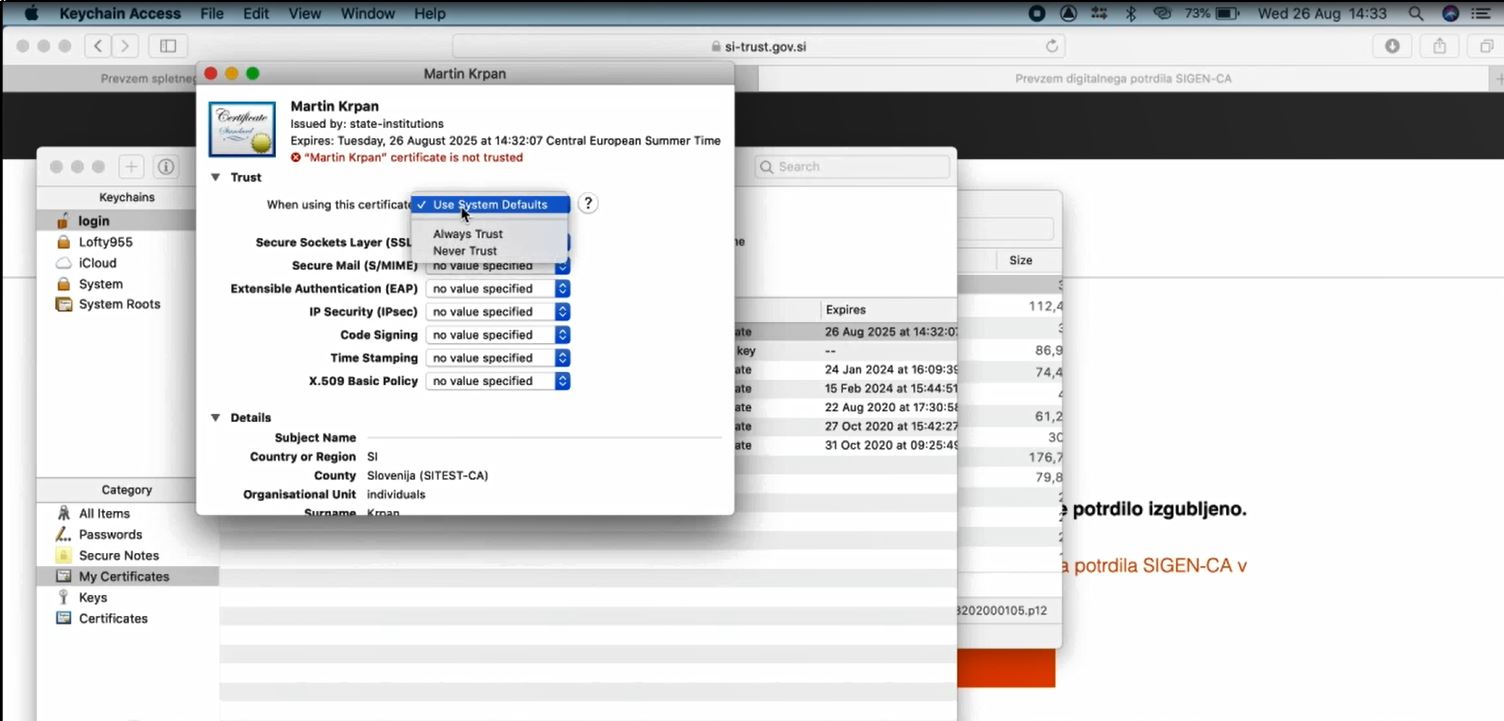Reload the si-trust.gov.si page
The image size is (1504, 721).
click(x=1052, y=46)
